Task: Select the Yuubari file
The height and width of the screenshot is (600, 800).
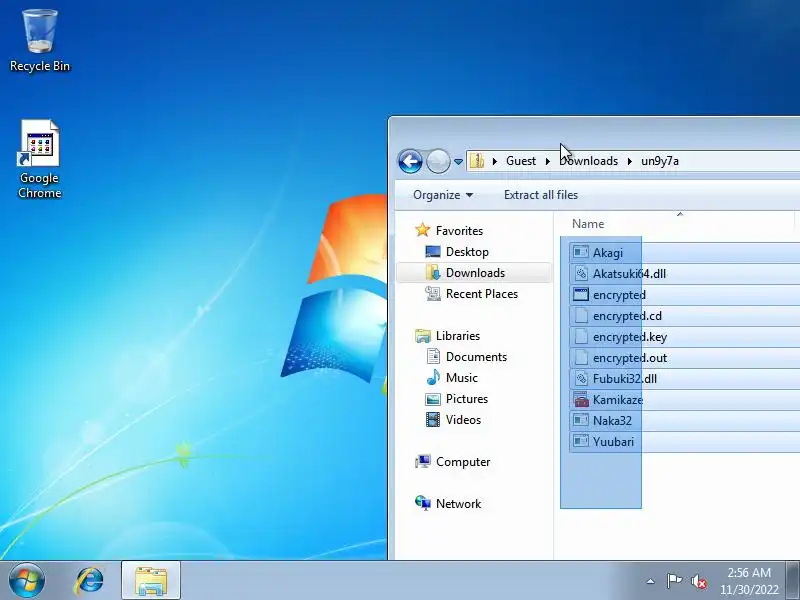Action: 613,442
